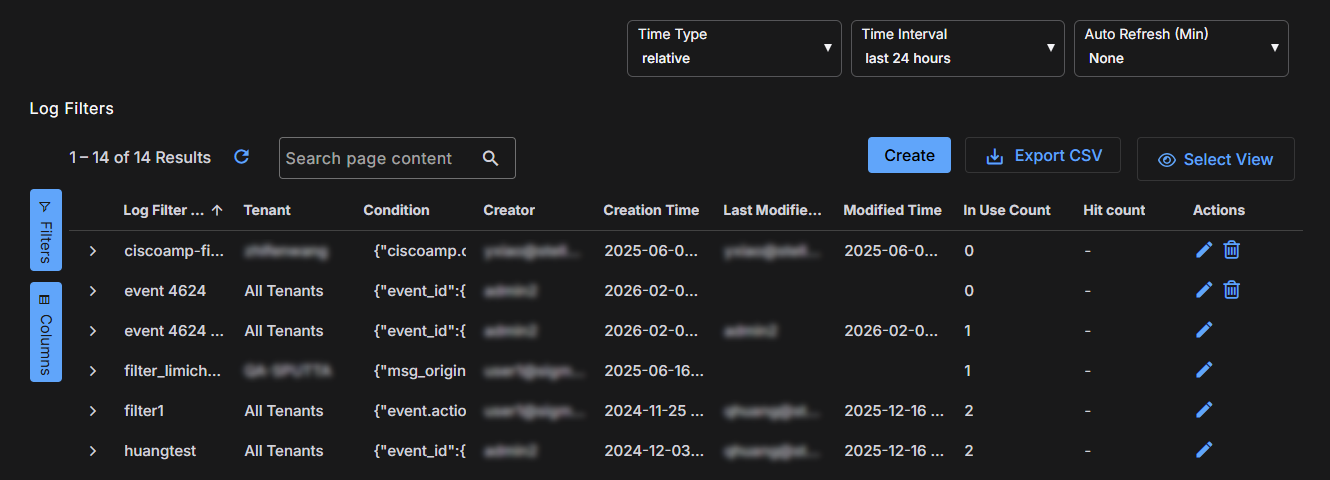The image size is (1330, 480).
Task: Open the Time Type dropdown
Action: coord(734,48)
